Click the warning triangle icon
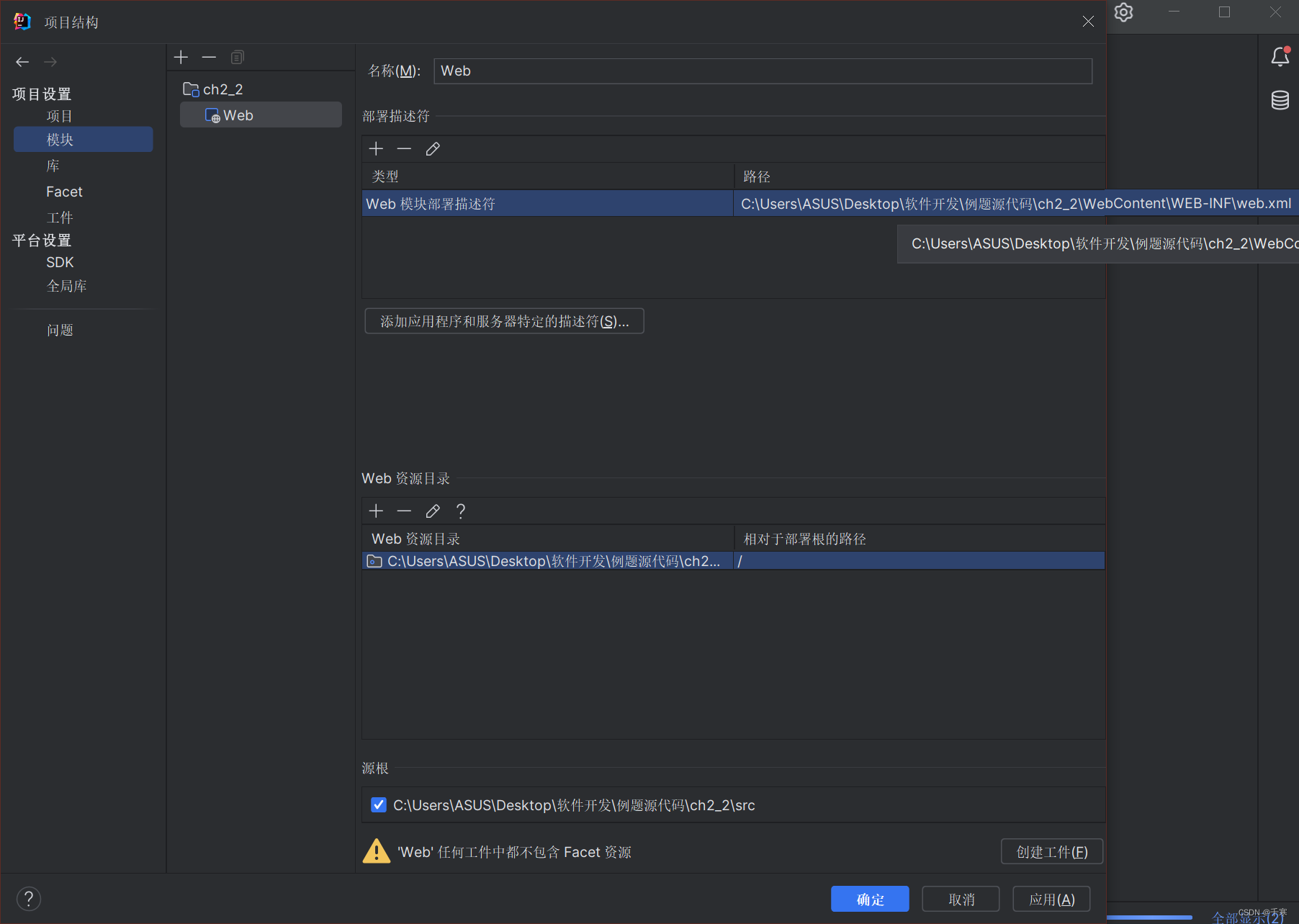The image size is (1299, 924). tap(376, 851)
